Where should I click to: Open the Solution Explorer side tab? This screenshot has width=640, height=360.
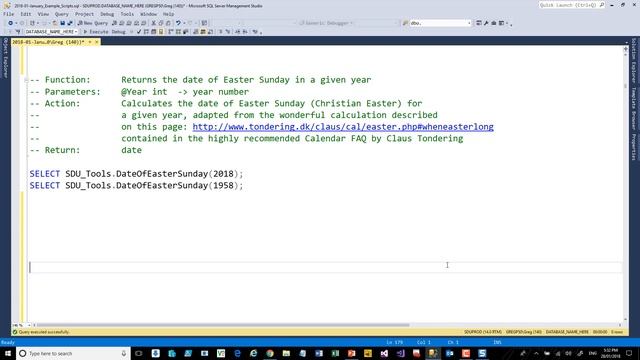(x=633, y=60)
